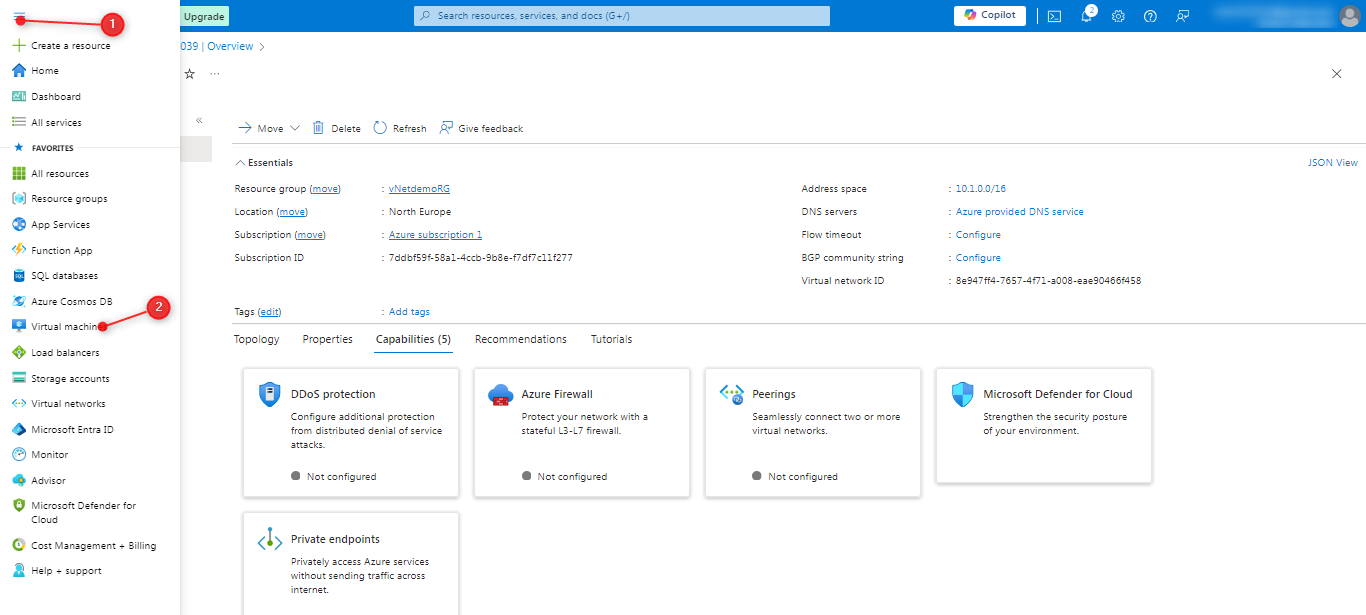Click the user account avatar
The height and width of the screenshot is (615, 1366).
[1349, 16]
